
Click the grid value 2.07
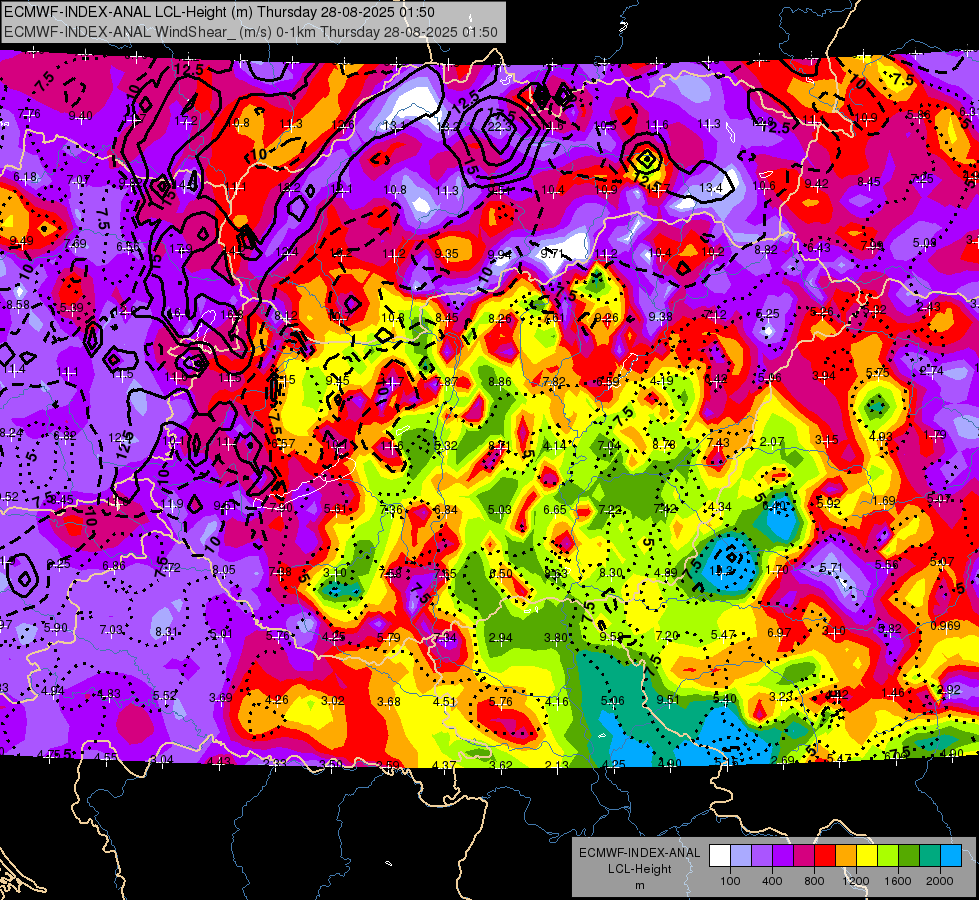click(x=772, y=442)
